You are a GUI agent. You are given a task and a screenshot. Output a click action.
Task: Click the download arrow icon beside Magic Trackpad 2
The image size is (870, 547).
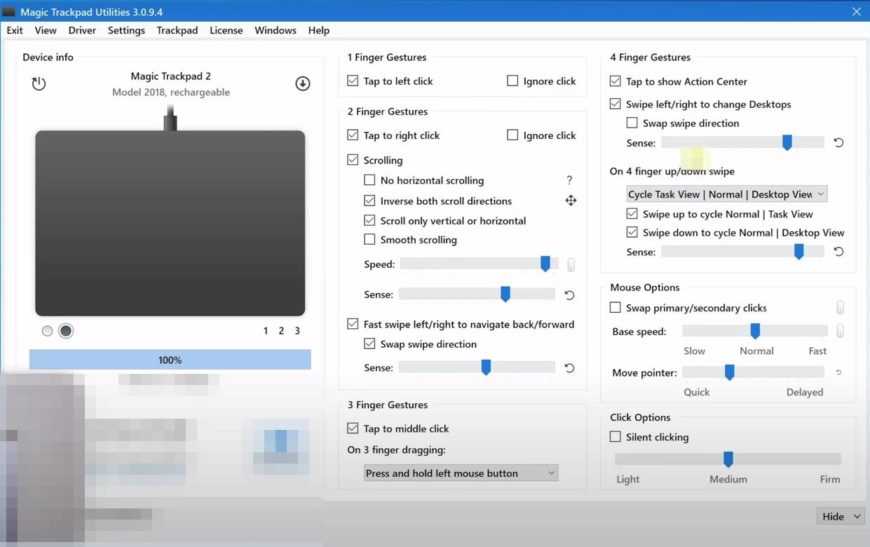302,84
